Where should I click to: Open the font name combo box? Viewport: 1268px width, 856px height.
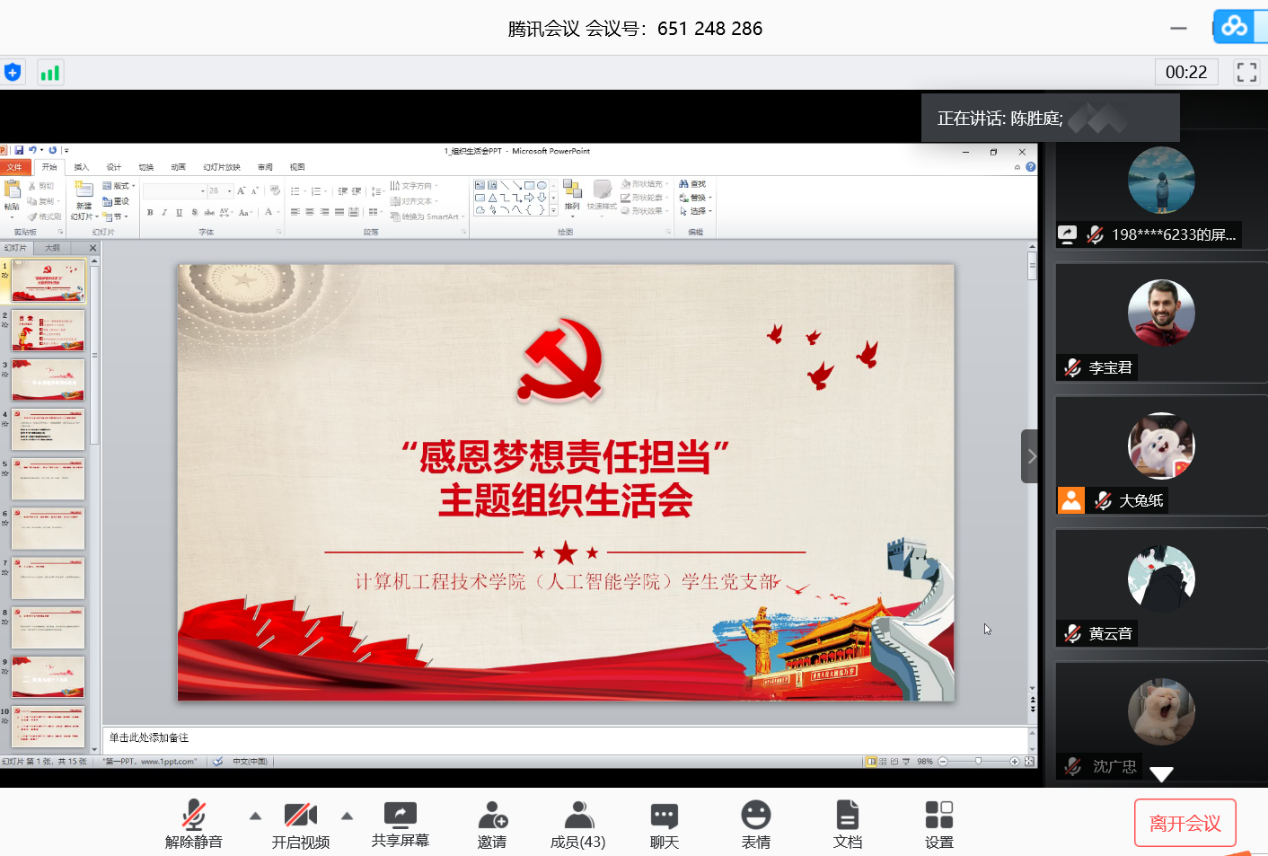174,190
